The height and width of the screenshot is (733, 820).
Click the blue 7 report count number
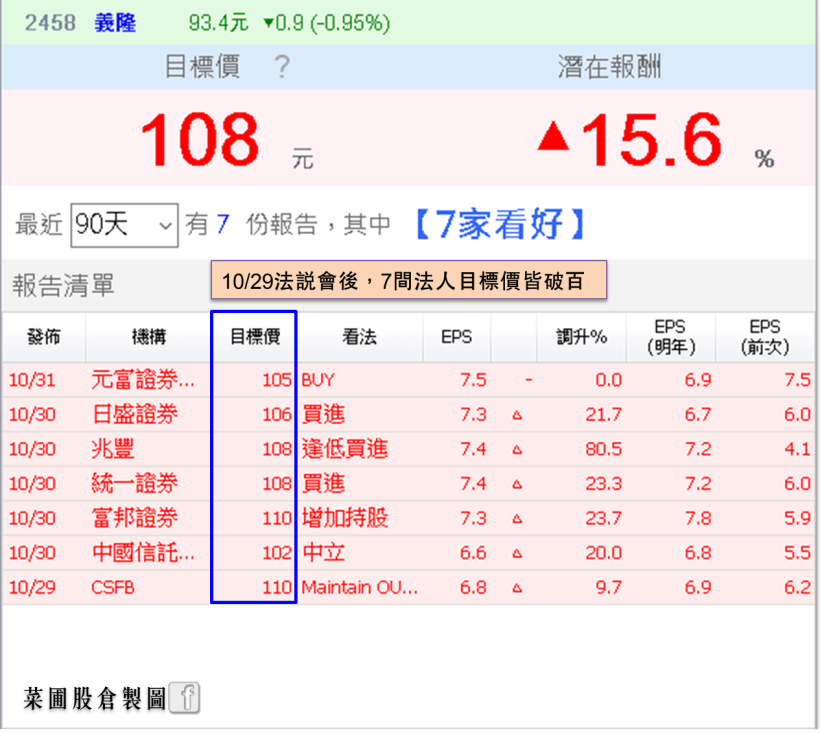click(x=223, y=224)
